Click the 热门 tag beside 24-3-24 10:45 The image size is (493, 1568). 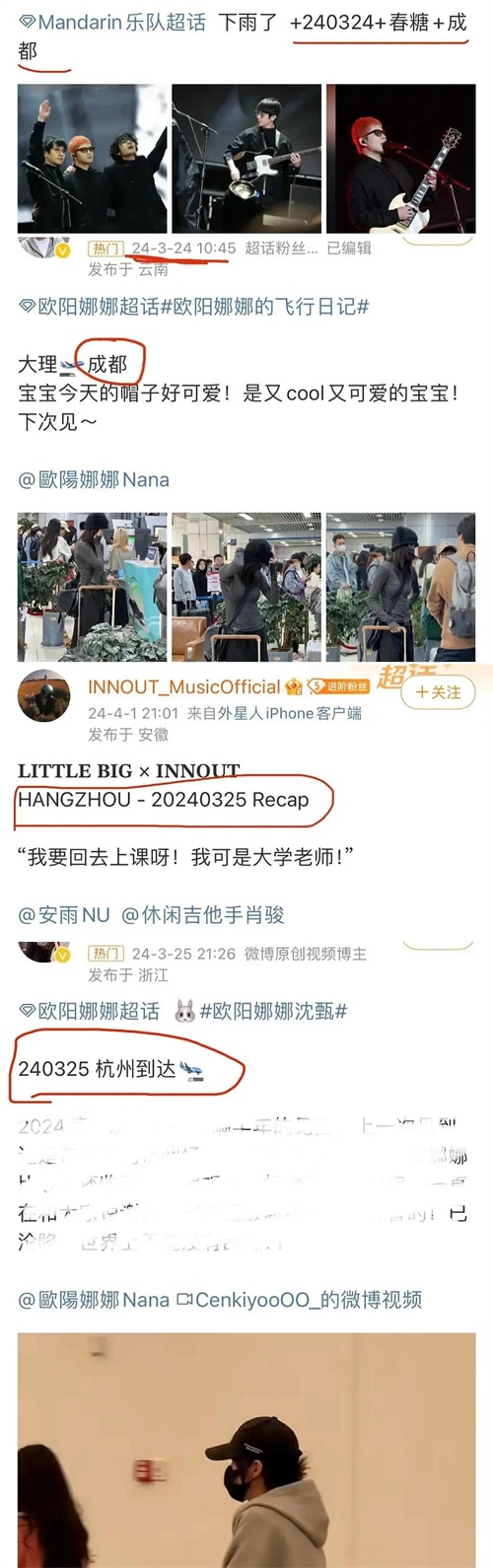click(x=106, y=249)
